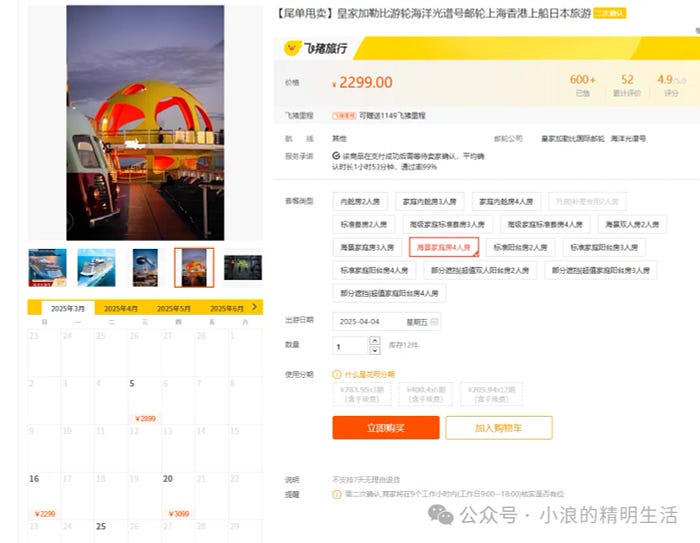Pick March 5 priced ¥2899 in calendar
700x543 pixels.
point(145,401)
